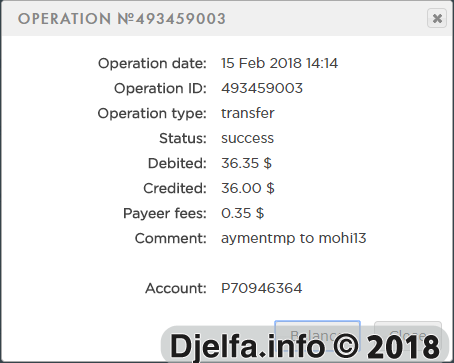Click the Account label
This screenshot has height=363, width=454.
click(176, 288)
